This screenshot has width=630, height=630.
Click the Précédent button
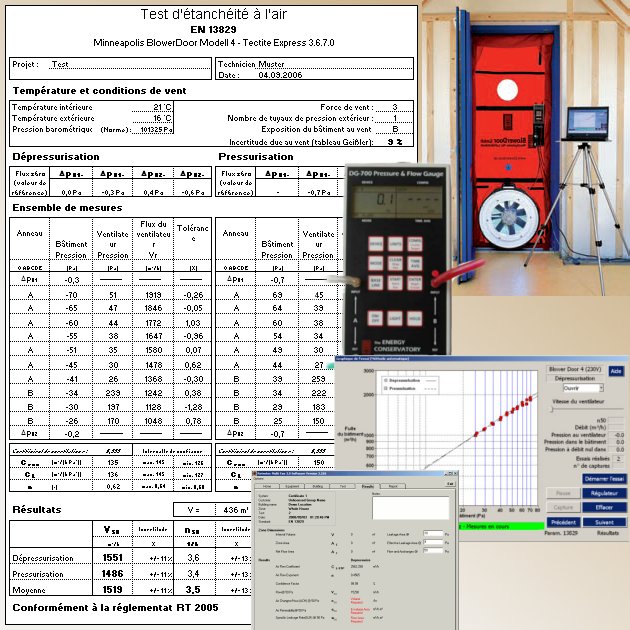(x=563, y=522)
